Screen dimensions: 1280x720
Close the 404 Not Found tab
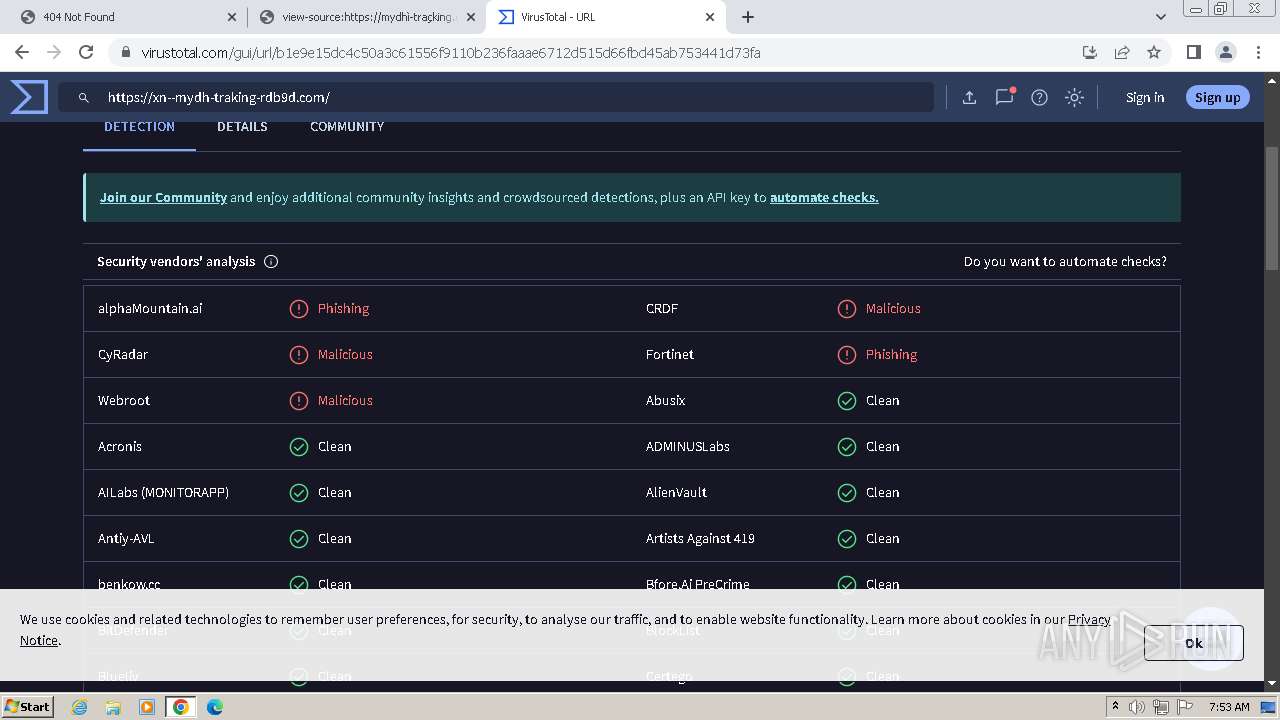click(x=232, y=17)
